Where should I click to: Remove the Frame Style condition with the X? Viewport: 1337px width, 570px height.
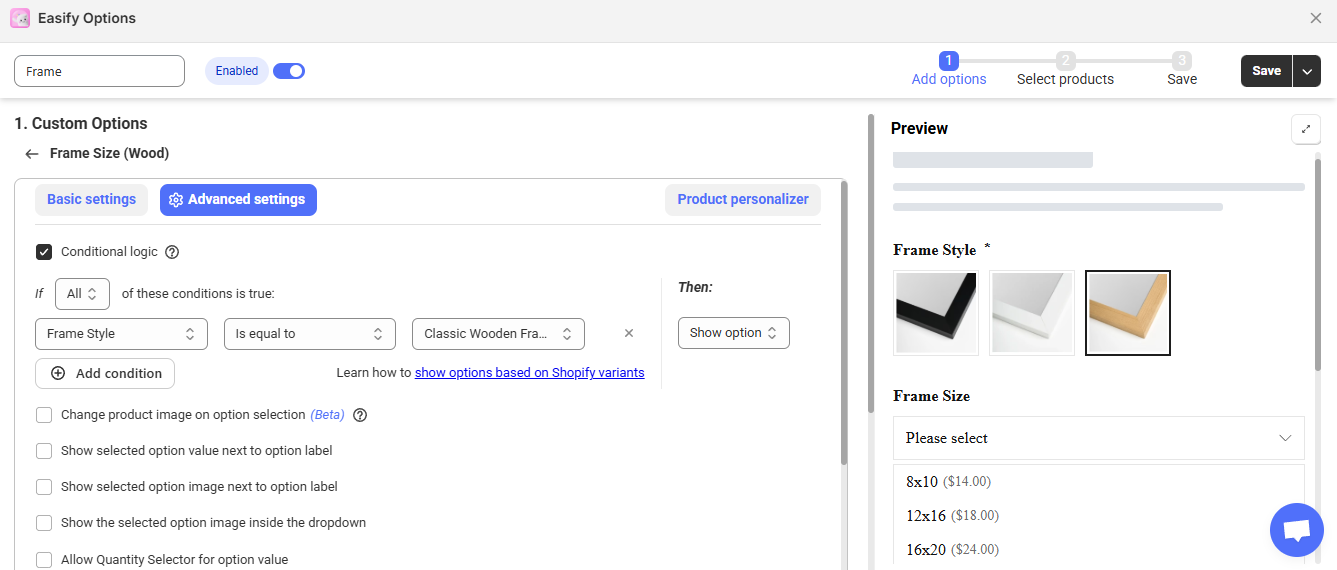pyautogui.click(x=629, y=334)
